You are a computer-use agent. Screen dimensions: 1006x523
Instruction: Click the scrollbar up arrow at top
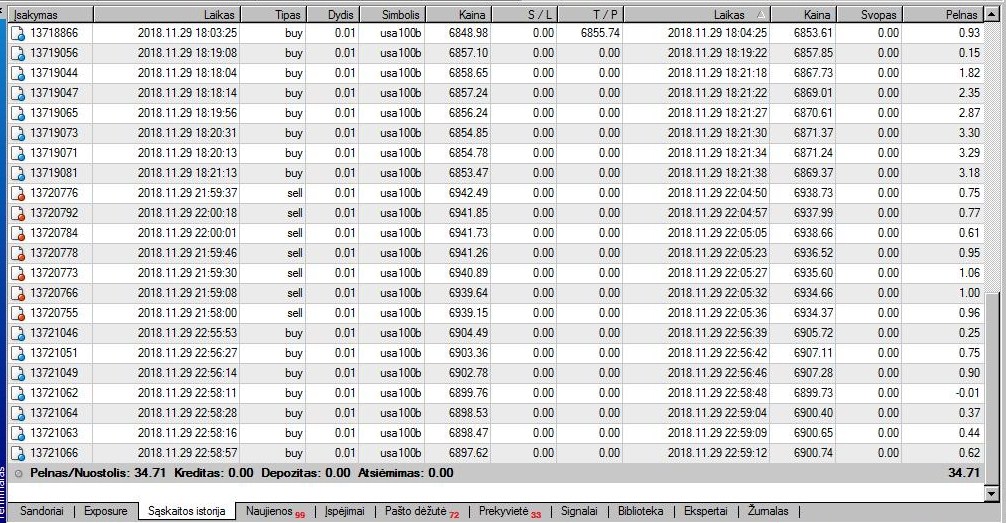click(992, 12)
